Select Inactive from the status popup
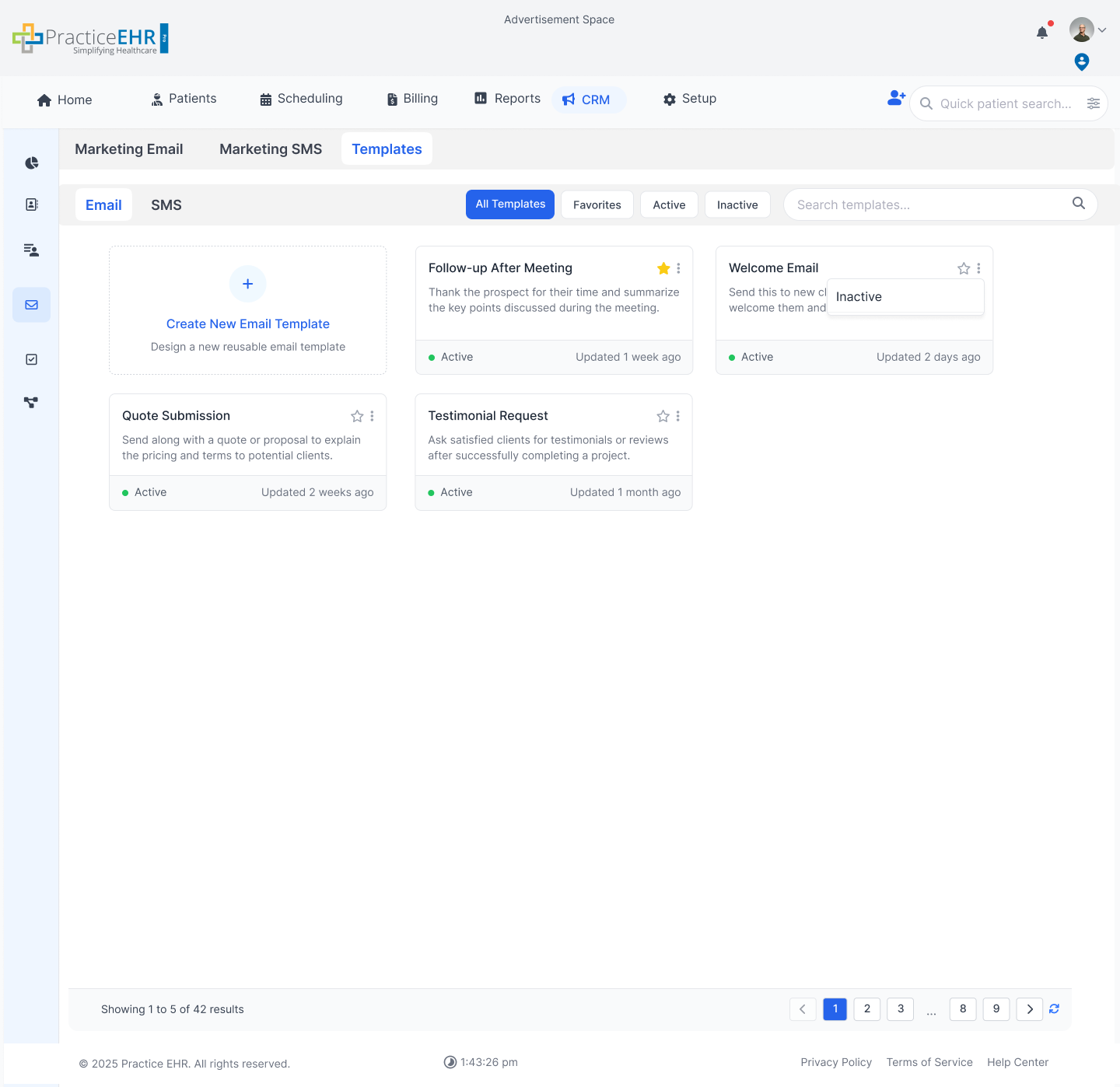Screen dimensions: 1120x1087 click(859, 296)
